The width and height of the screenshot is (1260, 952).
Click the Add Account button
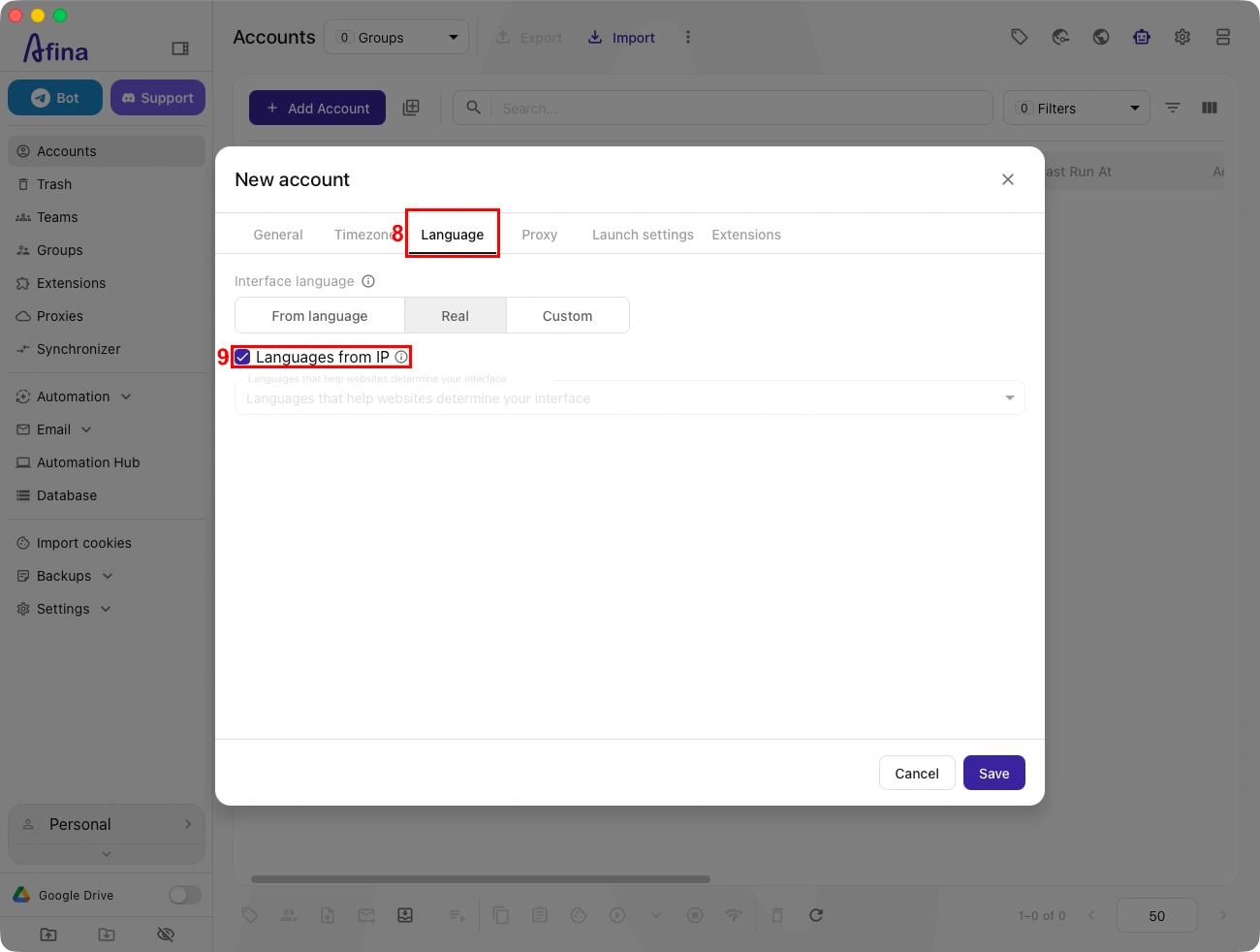pyautogui.click(x=318, y=108)
